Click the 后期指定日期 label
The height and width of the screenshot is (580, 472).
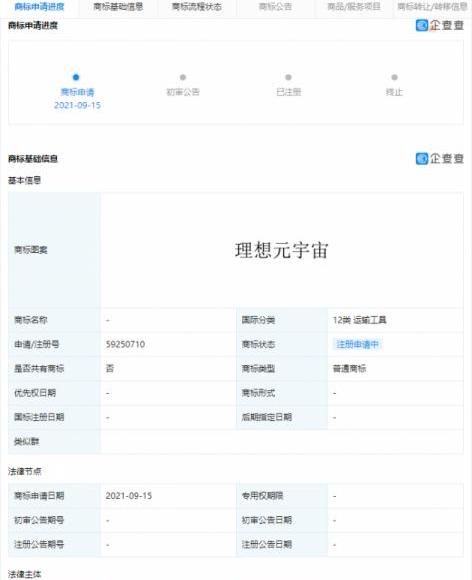click(267, 417)
